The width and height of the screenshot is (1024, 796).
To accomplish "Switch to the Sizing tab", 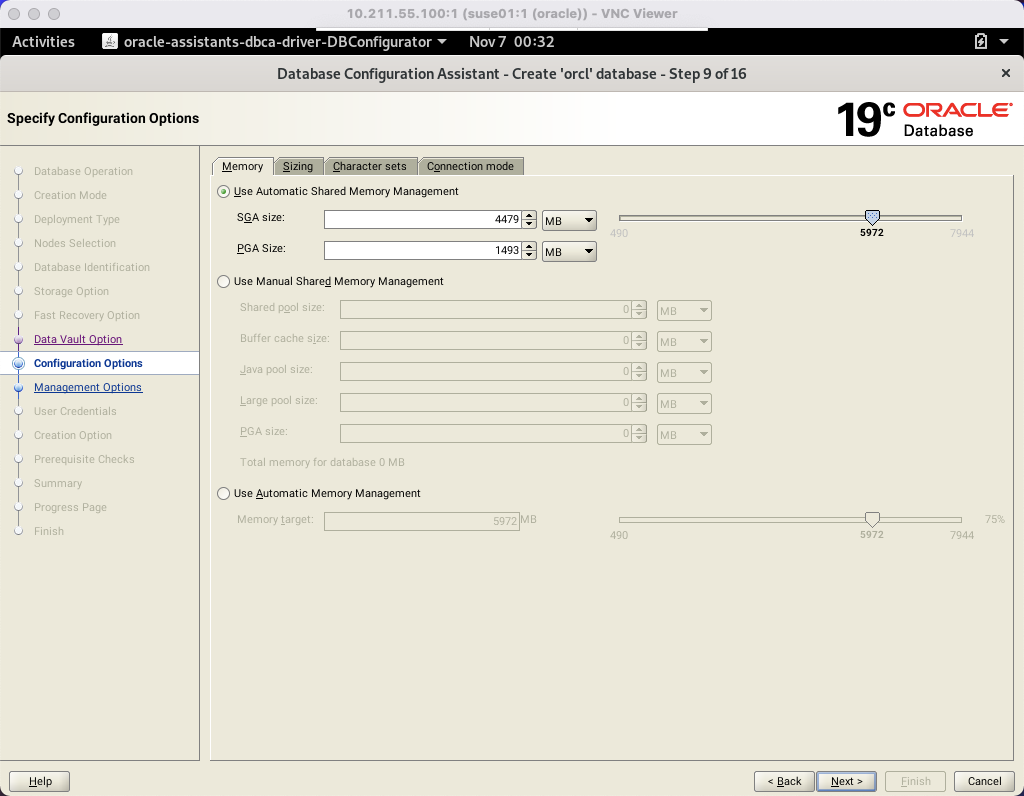I will [x=298, y=167].
